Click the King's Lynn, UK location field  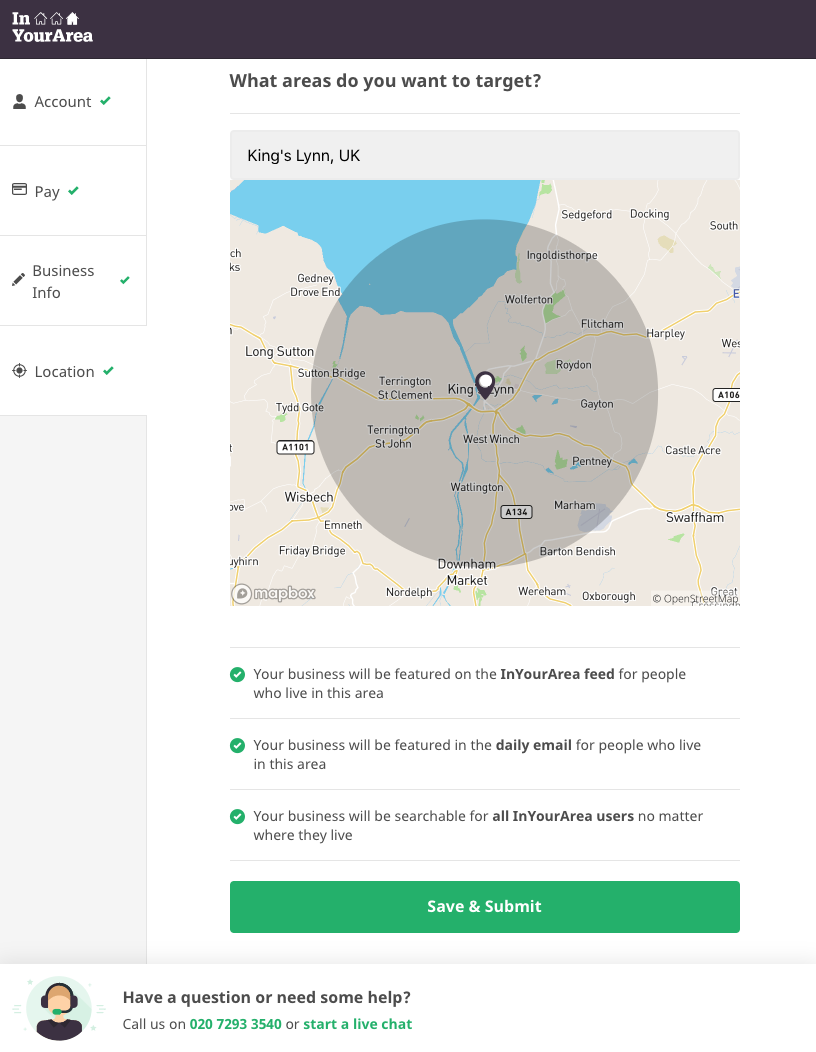(x=484, y=155)
